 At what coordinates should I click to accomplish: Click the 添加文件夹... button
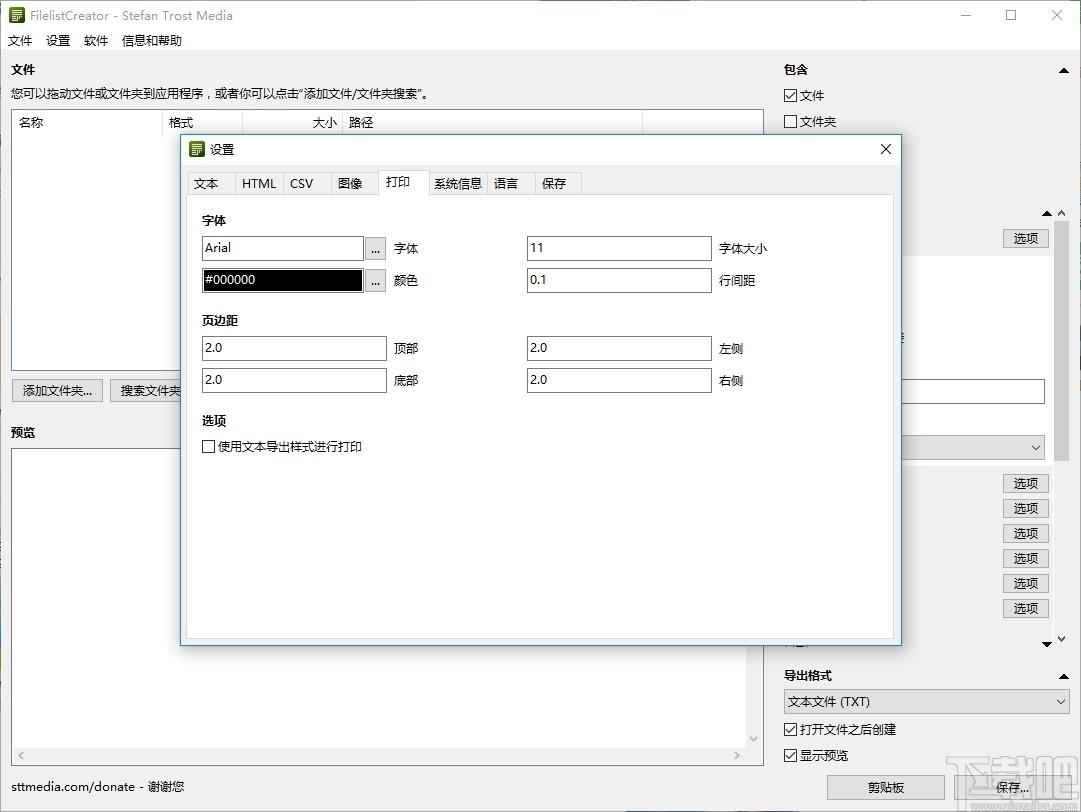click(57, 391)
